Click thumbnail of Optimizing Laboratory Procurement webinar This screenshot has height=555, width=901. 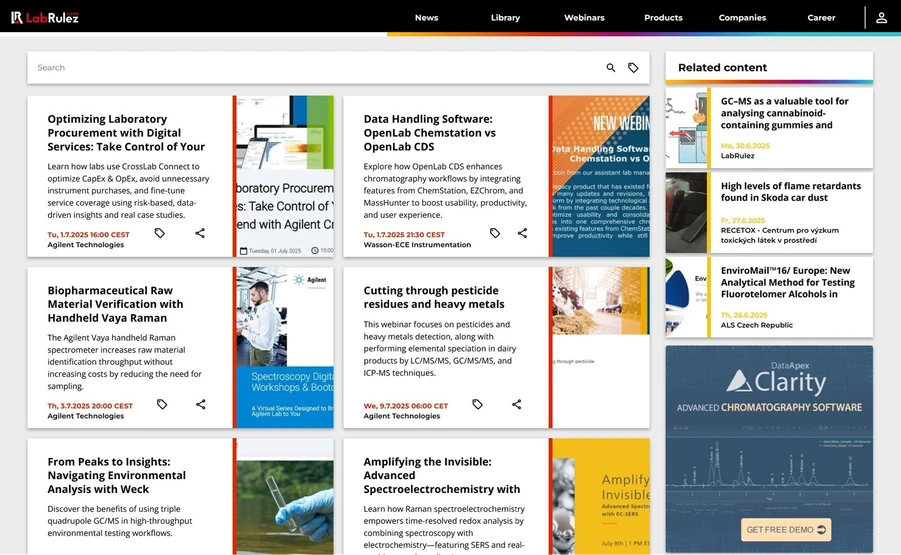(284, 176)
